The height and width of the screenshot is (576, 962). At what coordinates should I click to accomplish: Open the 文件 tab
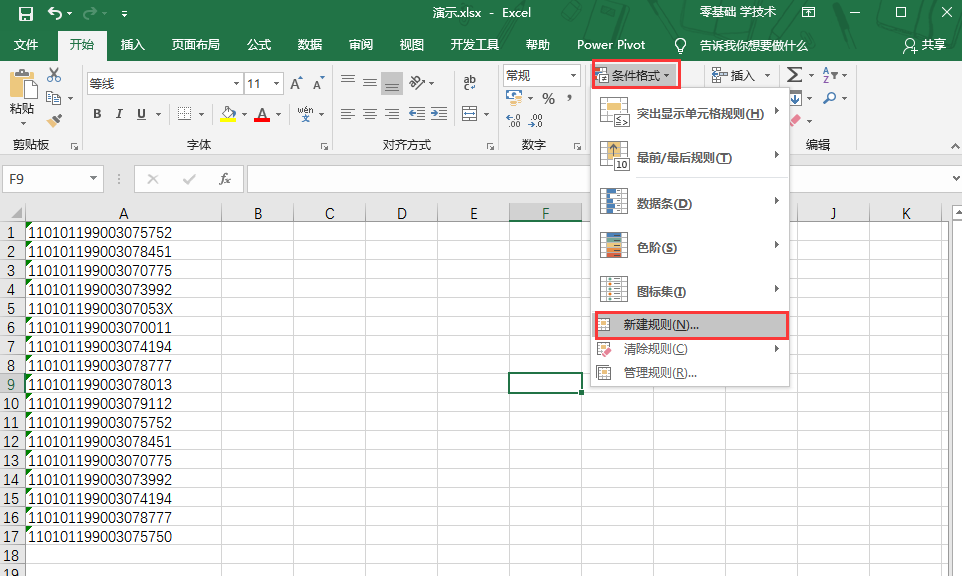[x=26, y=45]
